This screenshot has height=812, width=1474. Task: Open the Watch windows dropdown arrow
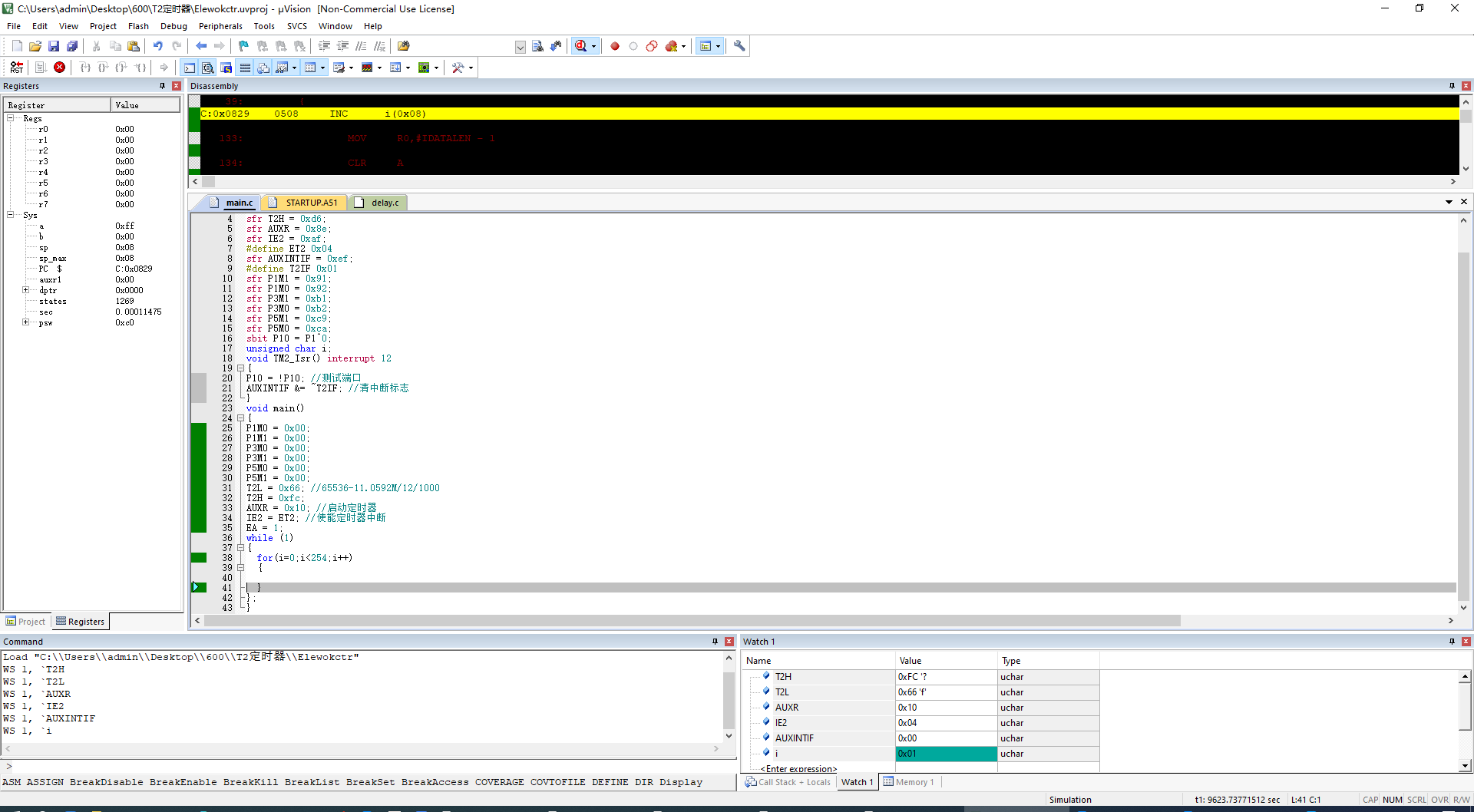295,68
